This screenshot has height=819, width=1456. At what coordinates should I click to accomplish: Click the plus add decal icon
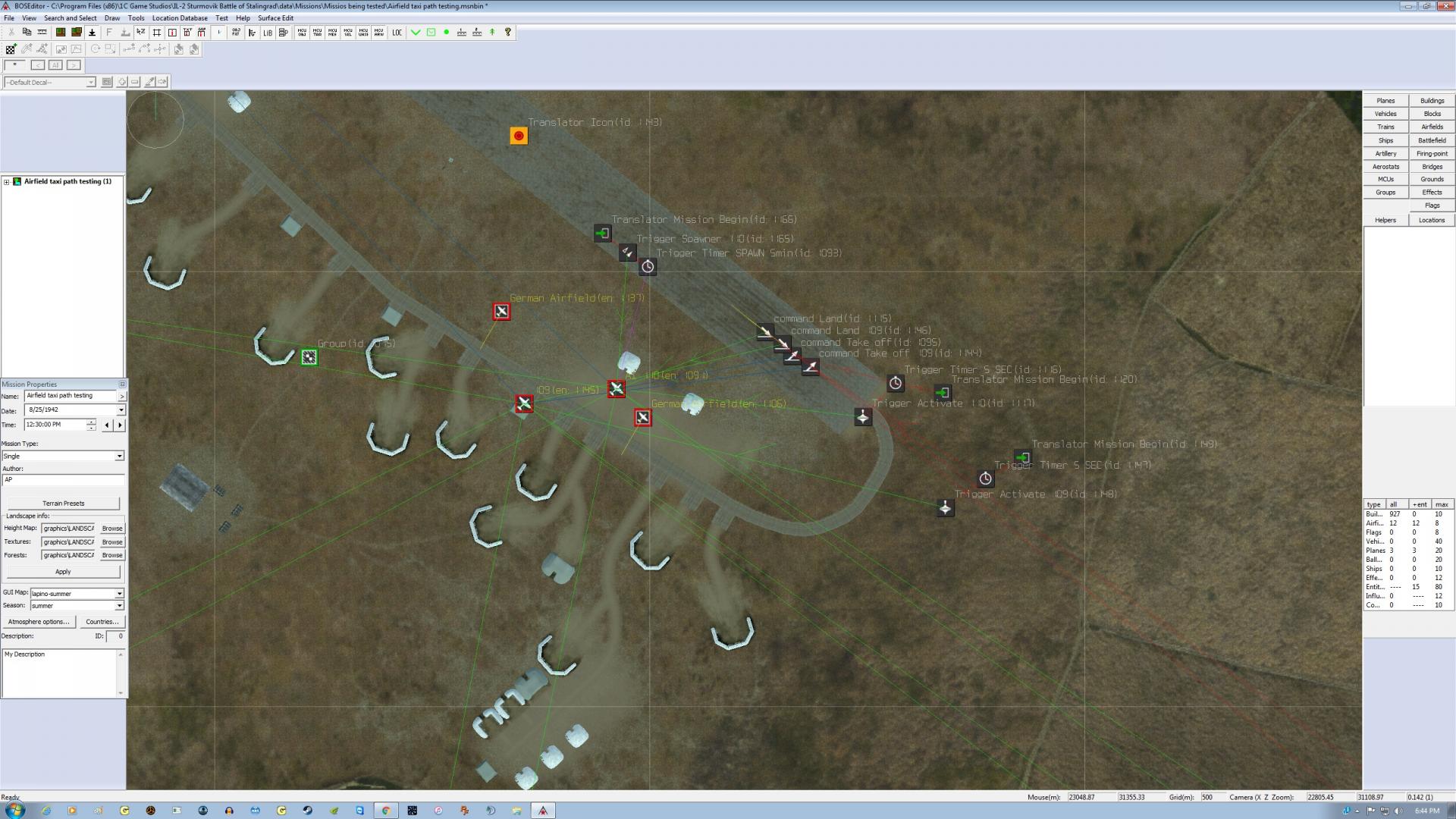121,82
